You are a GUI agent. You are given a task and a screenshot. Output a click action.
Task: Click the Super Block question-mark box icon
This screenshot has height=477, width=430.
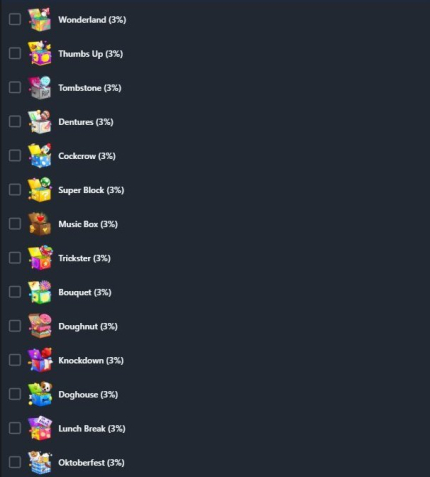[40, 190]
